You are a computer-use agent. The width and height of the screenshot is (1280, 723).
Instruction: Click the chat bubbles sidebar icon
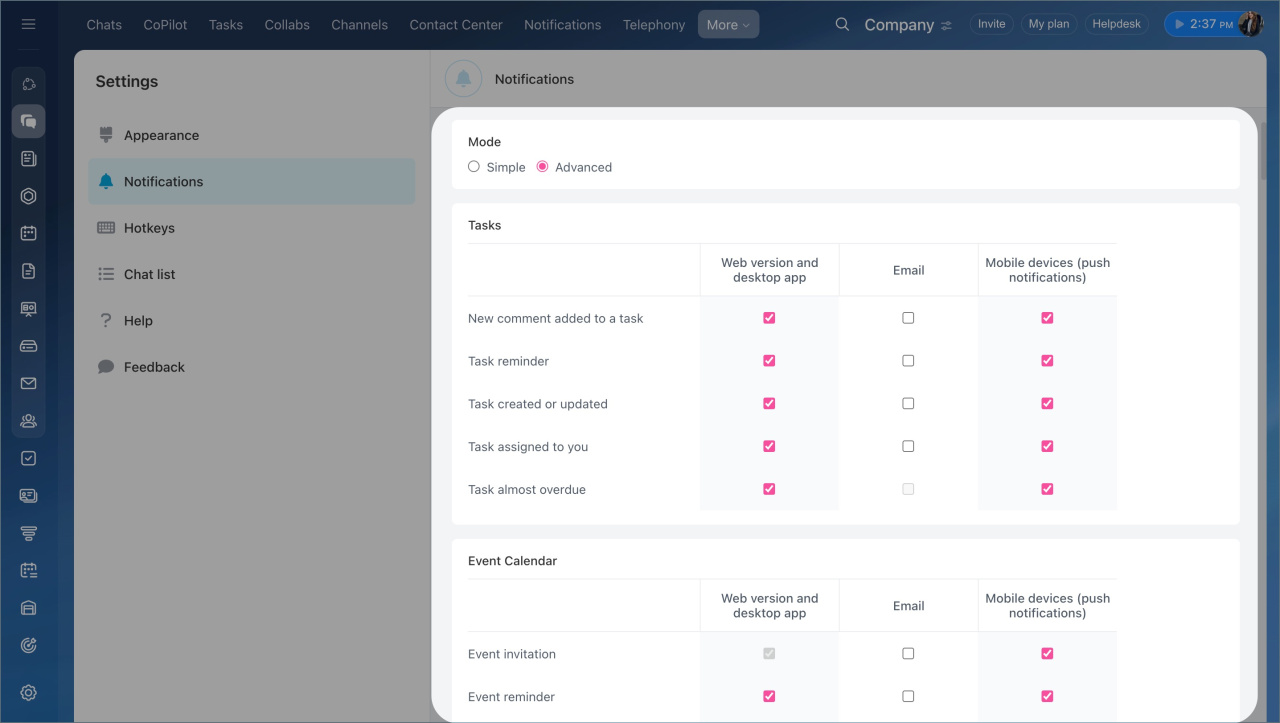point(28,121)
